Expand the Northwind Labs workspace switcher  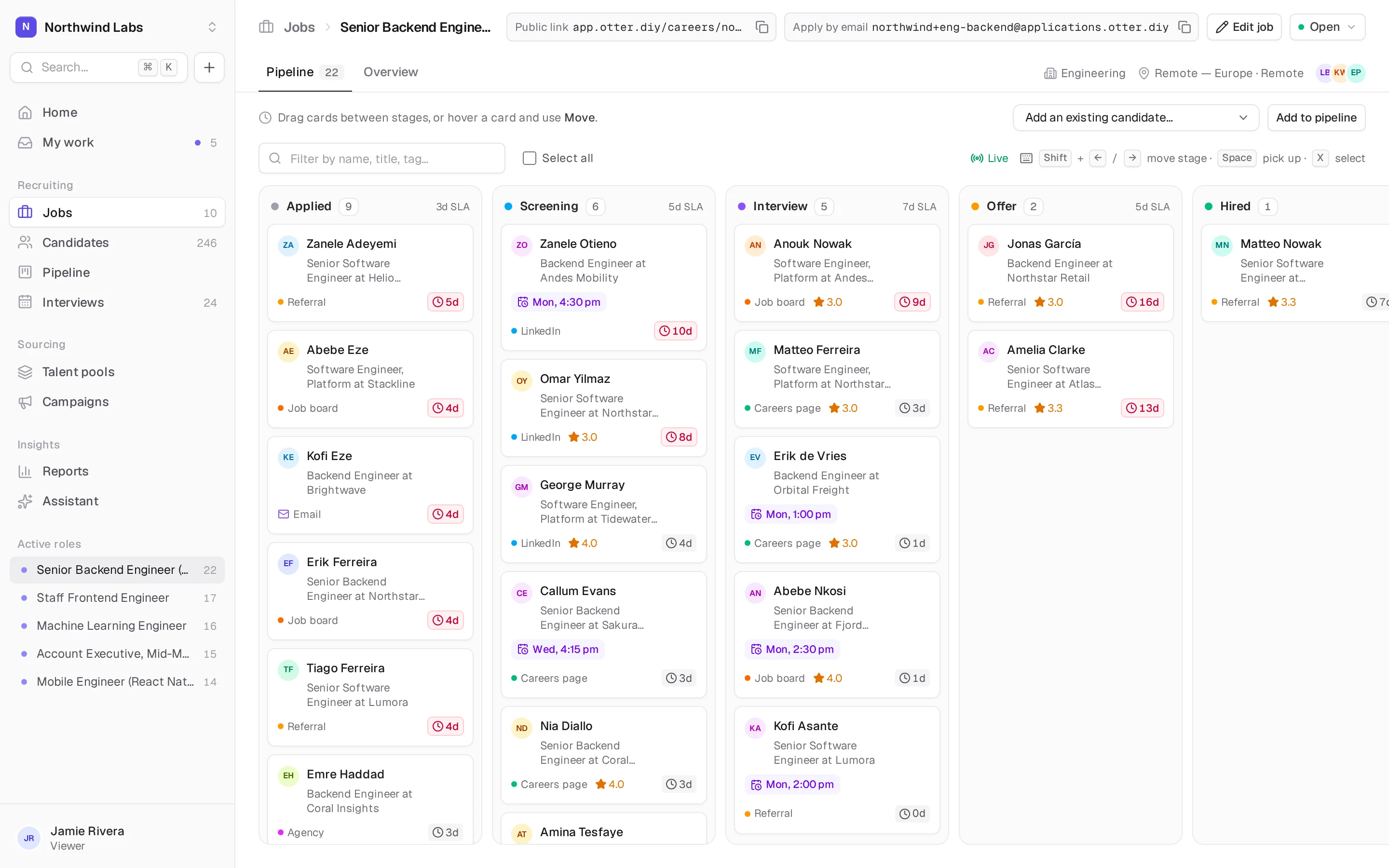tap(117, 27)
